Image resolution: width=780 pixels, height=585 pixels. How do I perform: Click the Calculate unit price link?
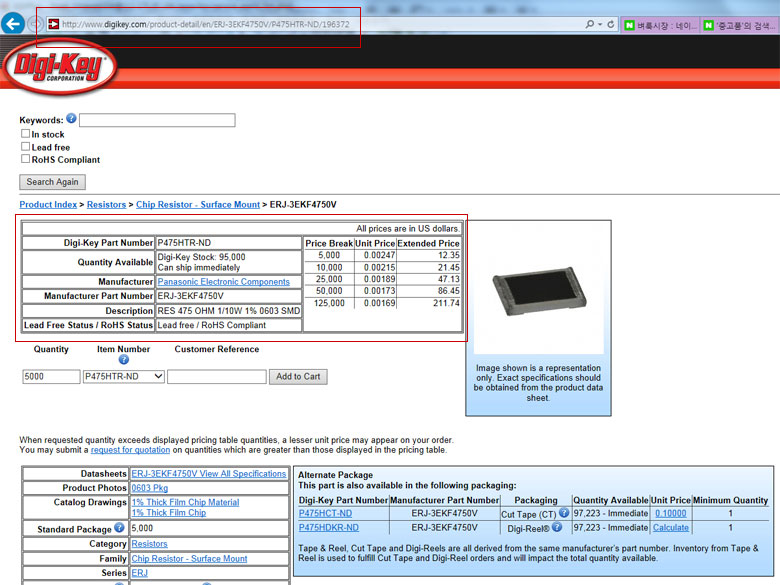(x=671, y=527)
